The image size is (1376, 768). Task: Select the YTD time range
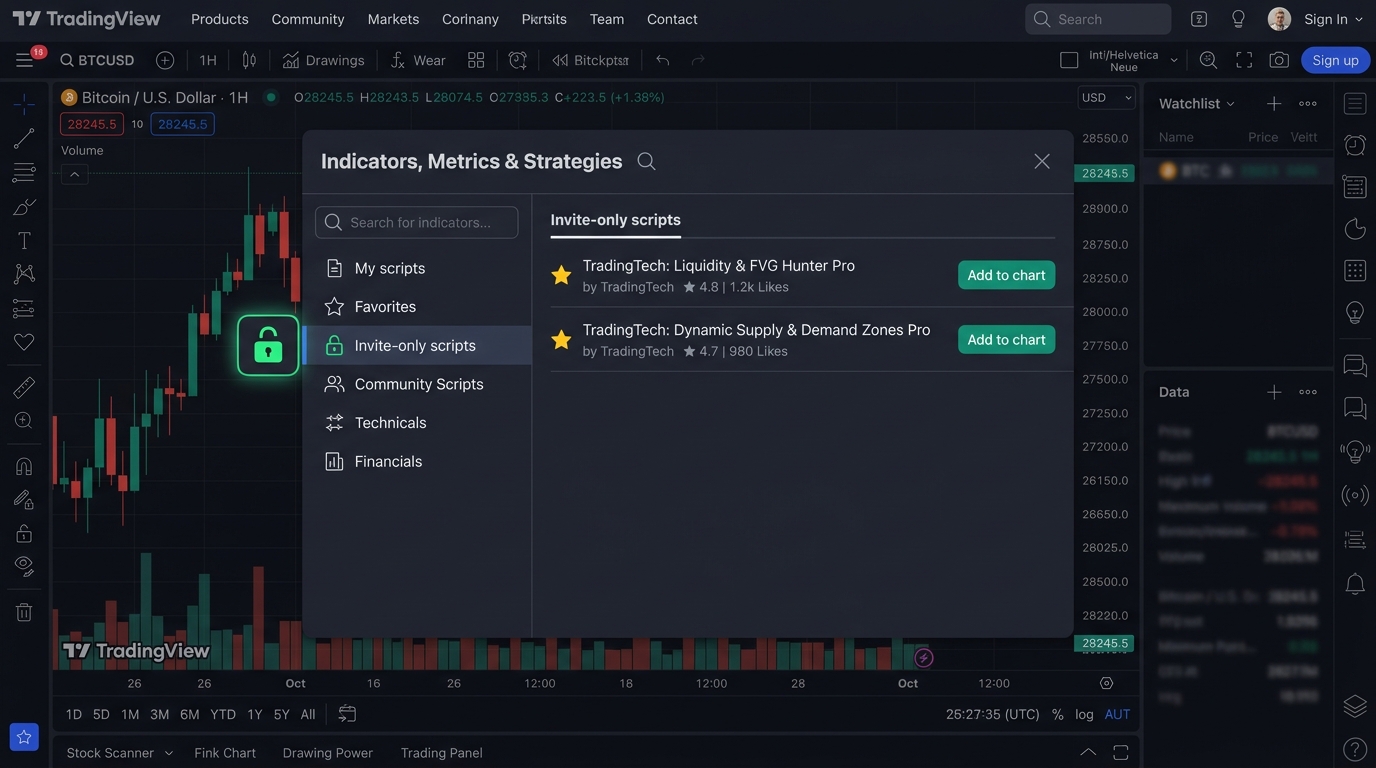pyautogui.click(x=223, y=714)
